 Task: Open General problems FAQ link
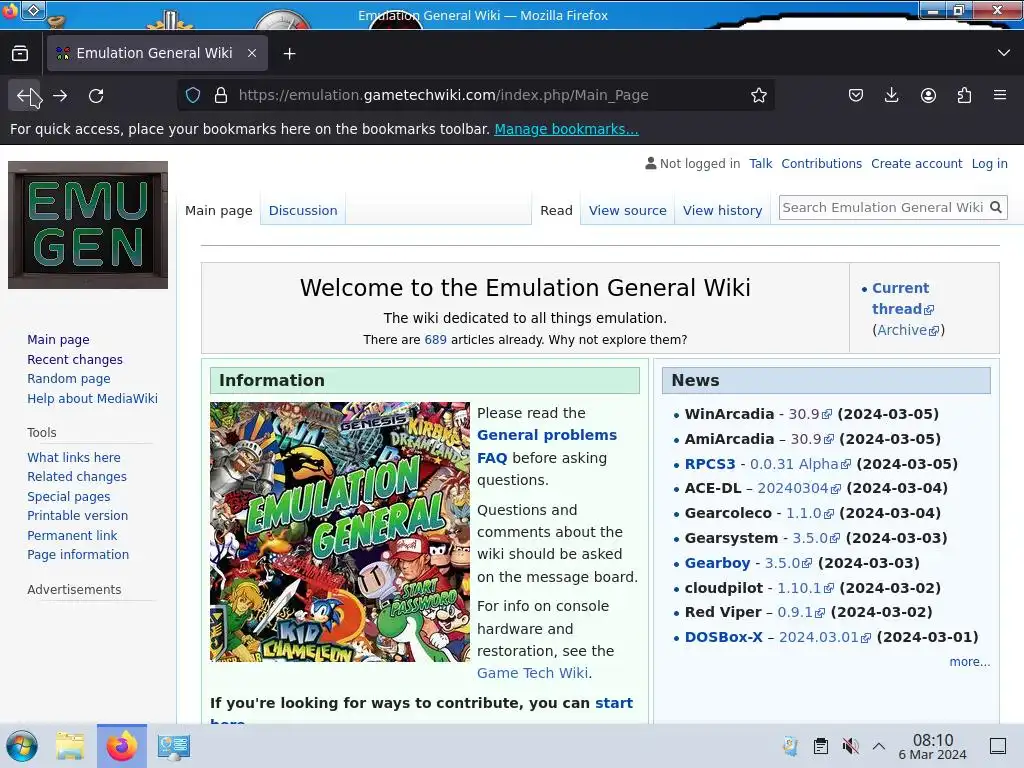(x=547, y=446)
